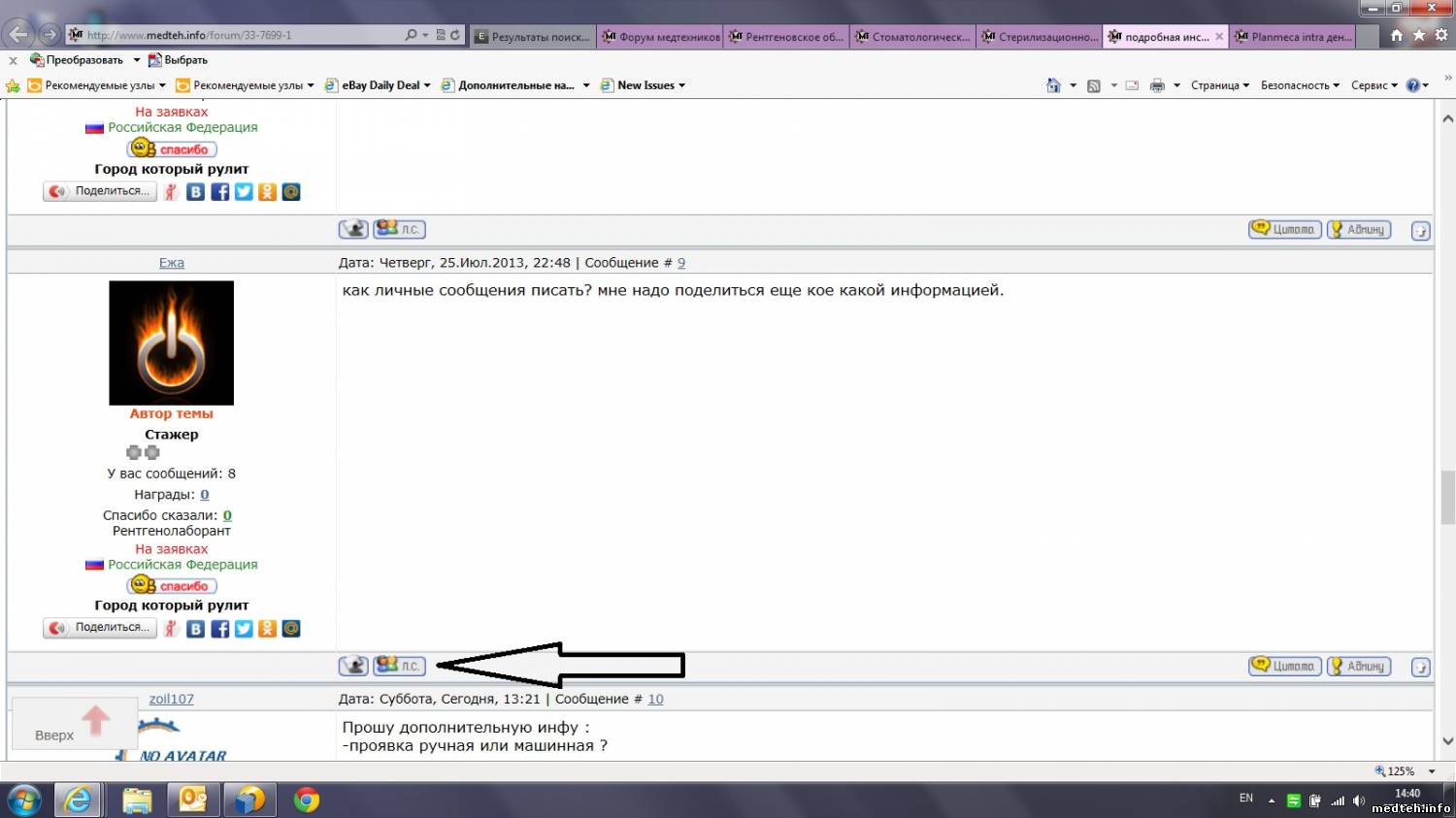Screen dimensions: 1456x818
Task: Expand the Страница dropdown menu
Action: pyautogui.click(x=1219, y=85)
